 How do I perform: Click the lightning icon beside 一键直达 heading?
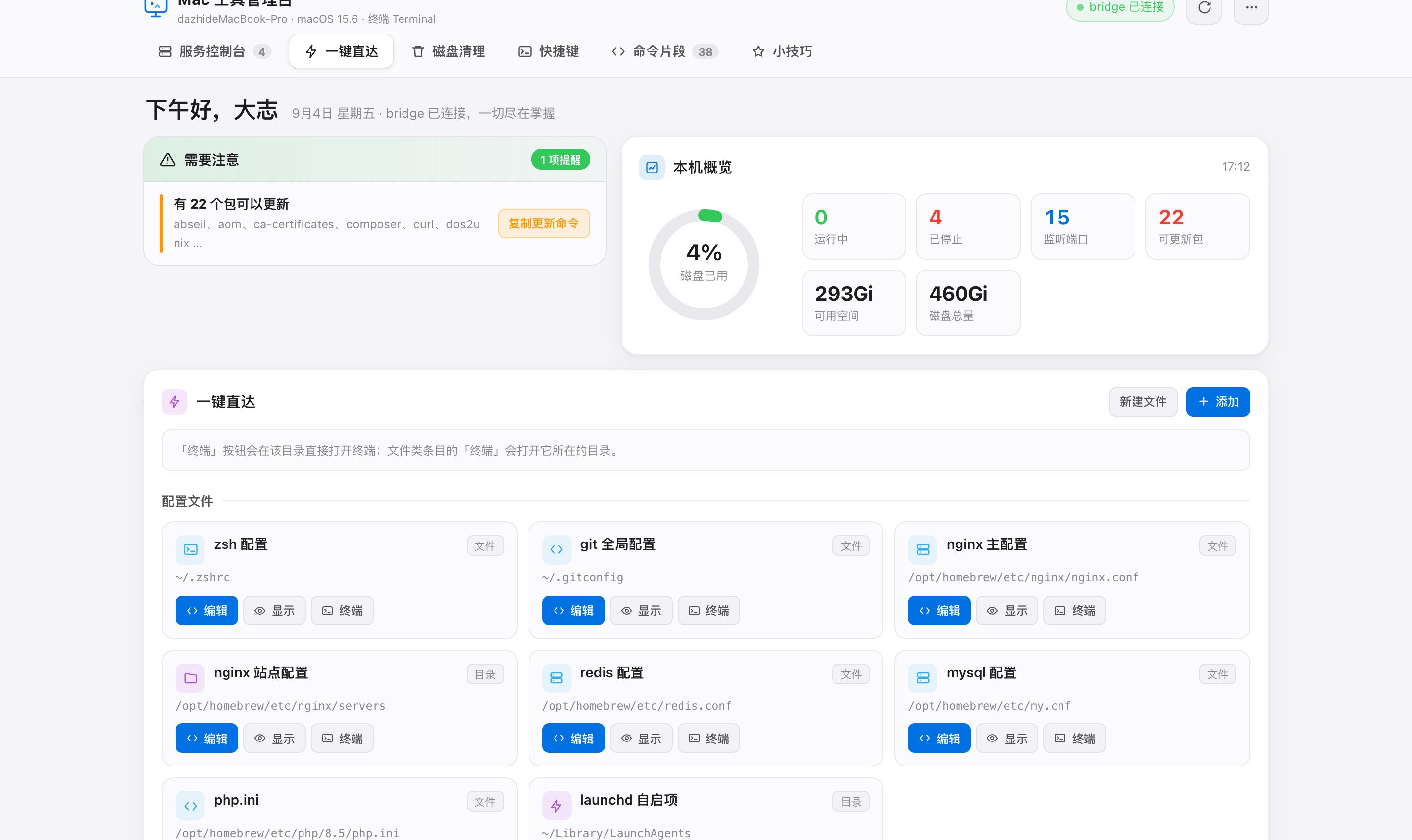[175, 402]
